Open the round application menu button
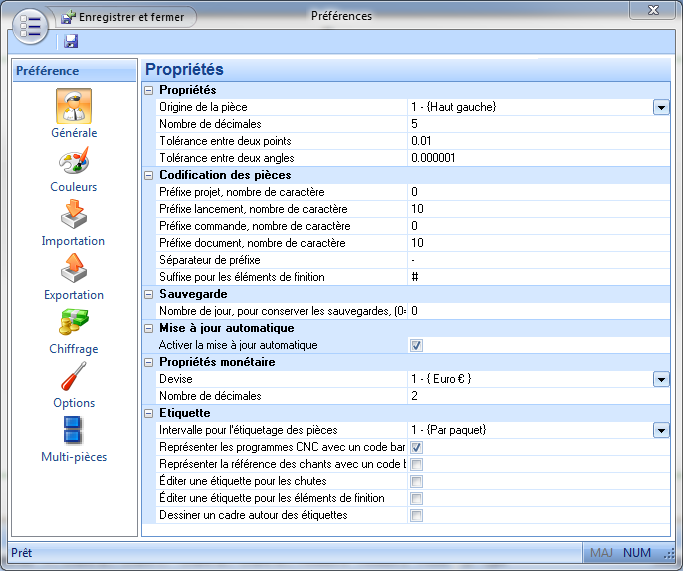 click(x=30, y=26)
